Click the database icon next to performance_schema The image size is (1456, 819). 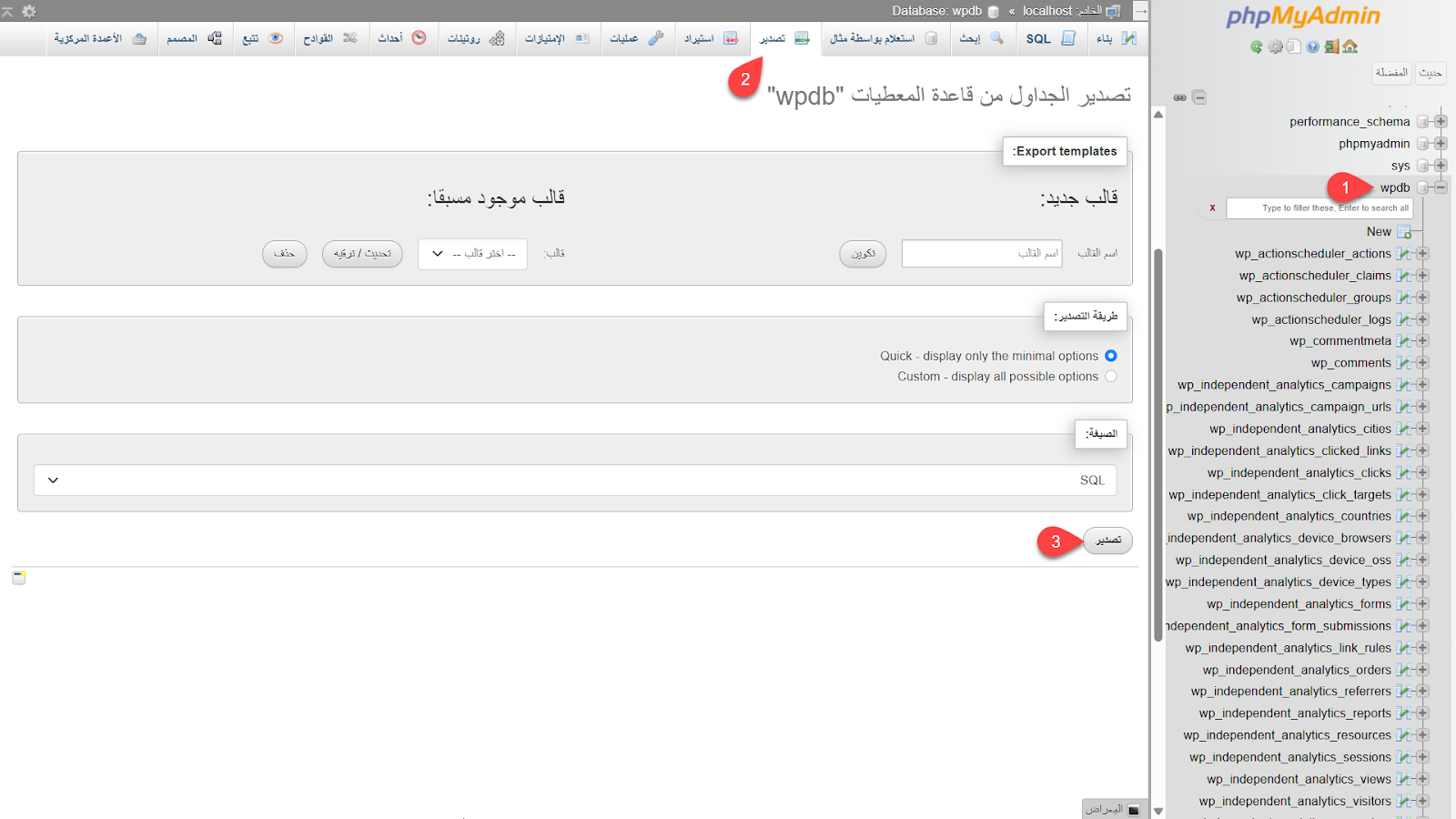(x=1422, y=122)
